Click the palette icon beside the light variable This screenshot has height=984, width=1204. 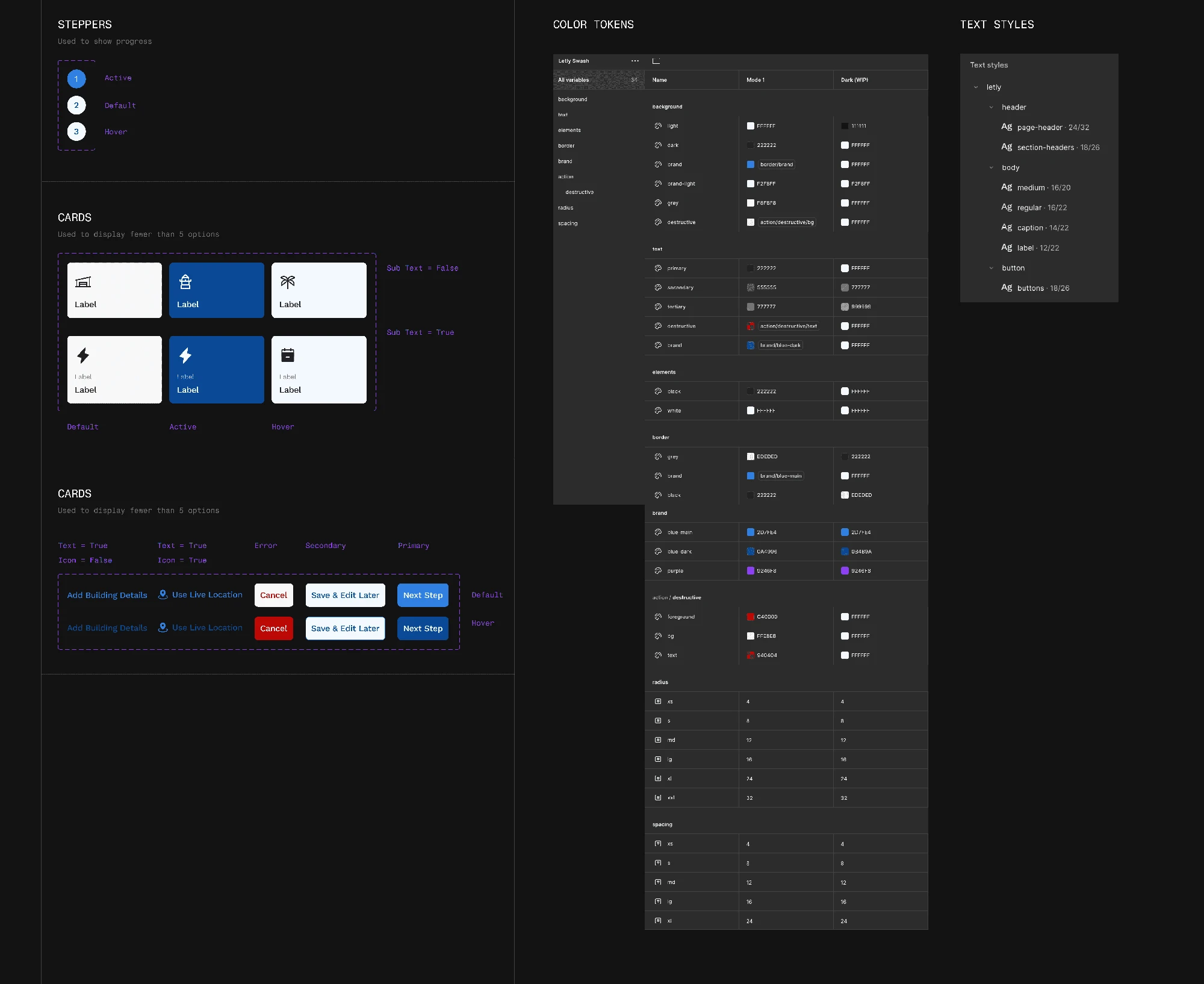(658, 126)
